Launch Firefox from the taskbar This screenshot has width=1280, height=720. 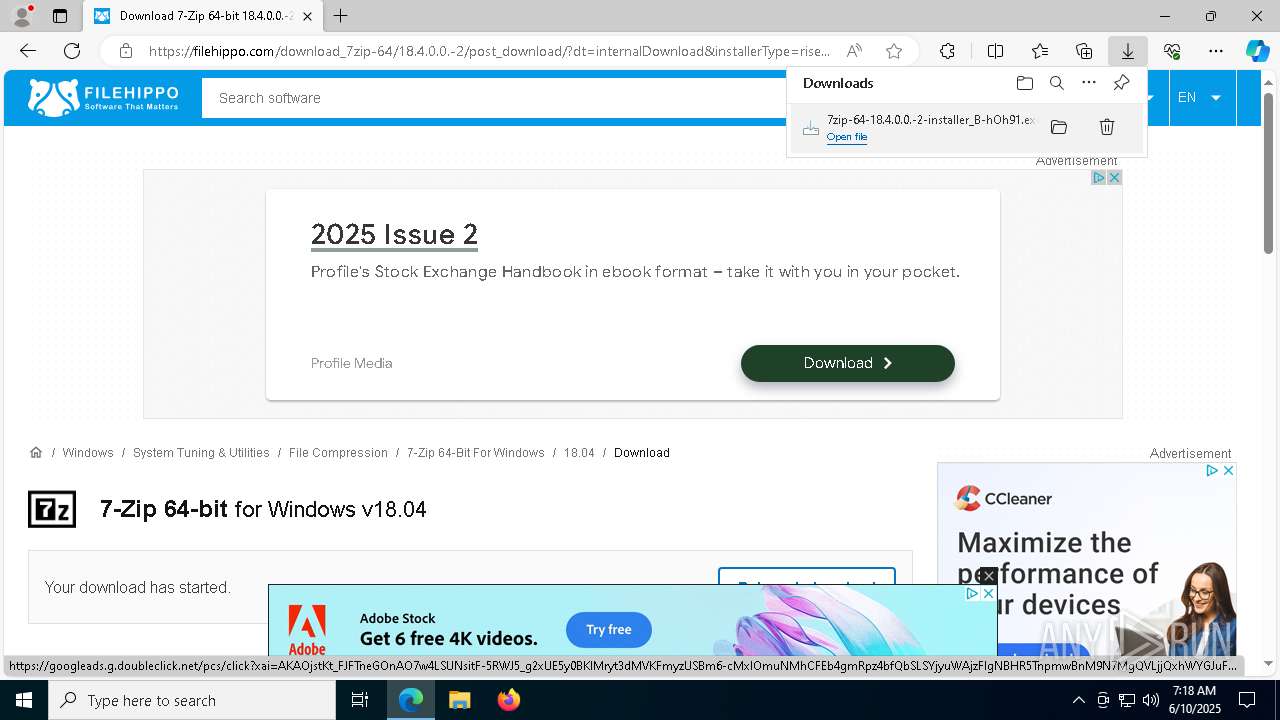pyautogui.click(x=508, y=700)
